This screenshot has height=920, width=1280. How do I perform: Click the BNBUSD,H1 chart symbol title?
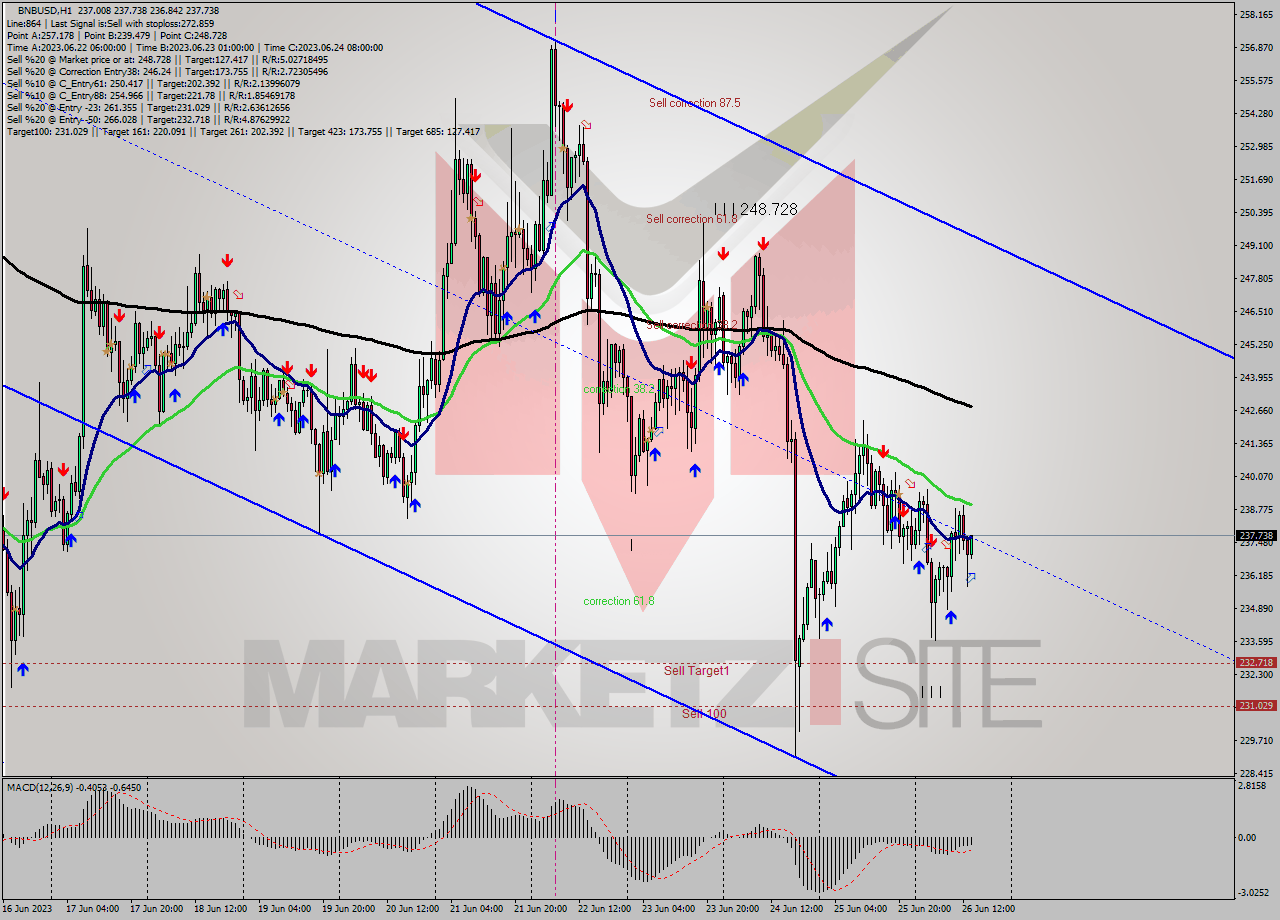coord(46,10)
